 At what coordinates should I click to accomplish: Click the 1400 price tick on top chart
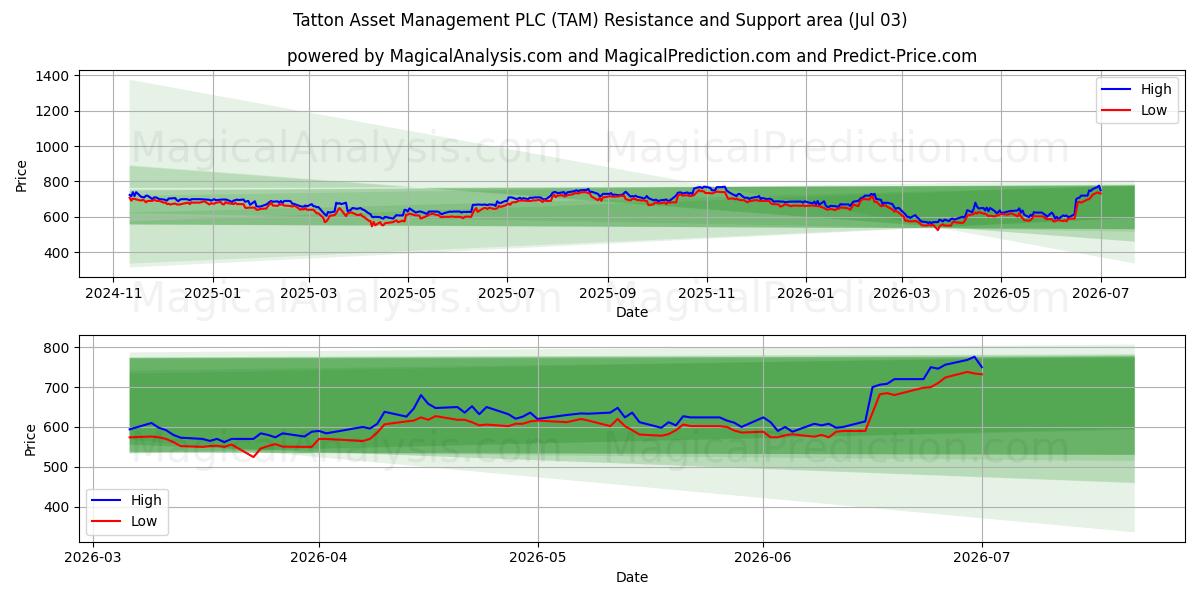[52, 76]
